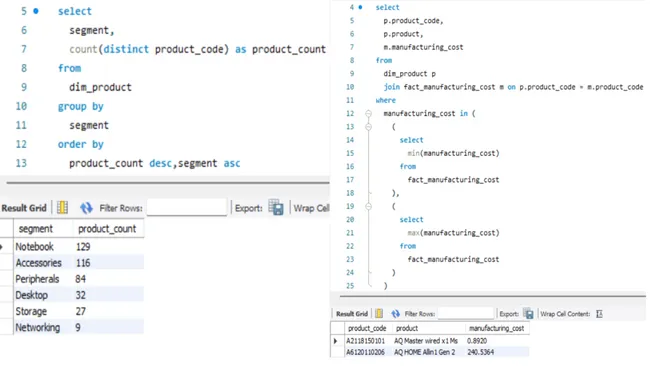Click the grid view icon in right Result Grid
This screenshot has width=650, height=366.
tap(379, 314)
